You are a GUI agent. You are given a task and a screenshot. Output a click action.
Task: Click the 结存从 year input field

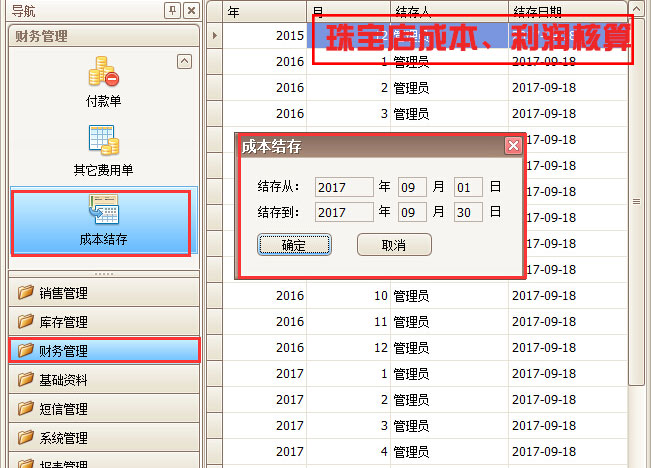(x=343, y=187)
